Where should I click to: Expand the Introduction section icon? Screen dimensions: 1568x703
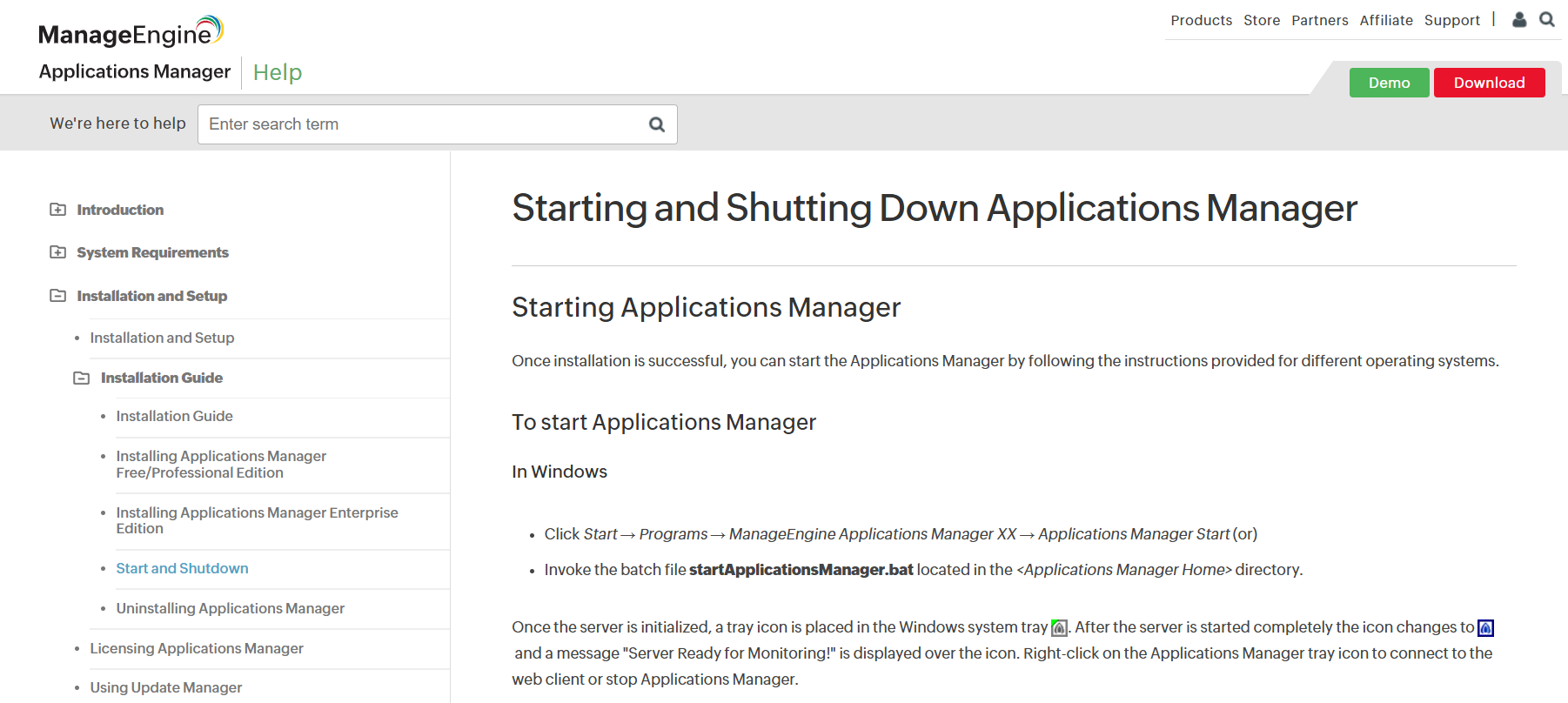coord(58,210)
